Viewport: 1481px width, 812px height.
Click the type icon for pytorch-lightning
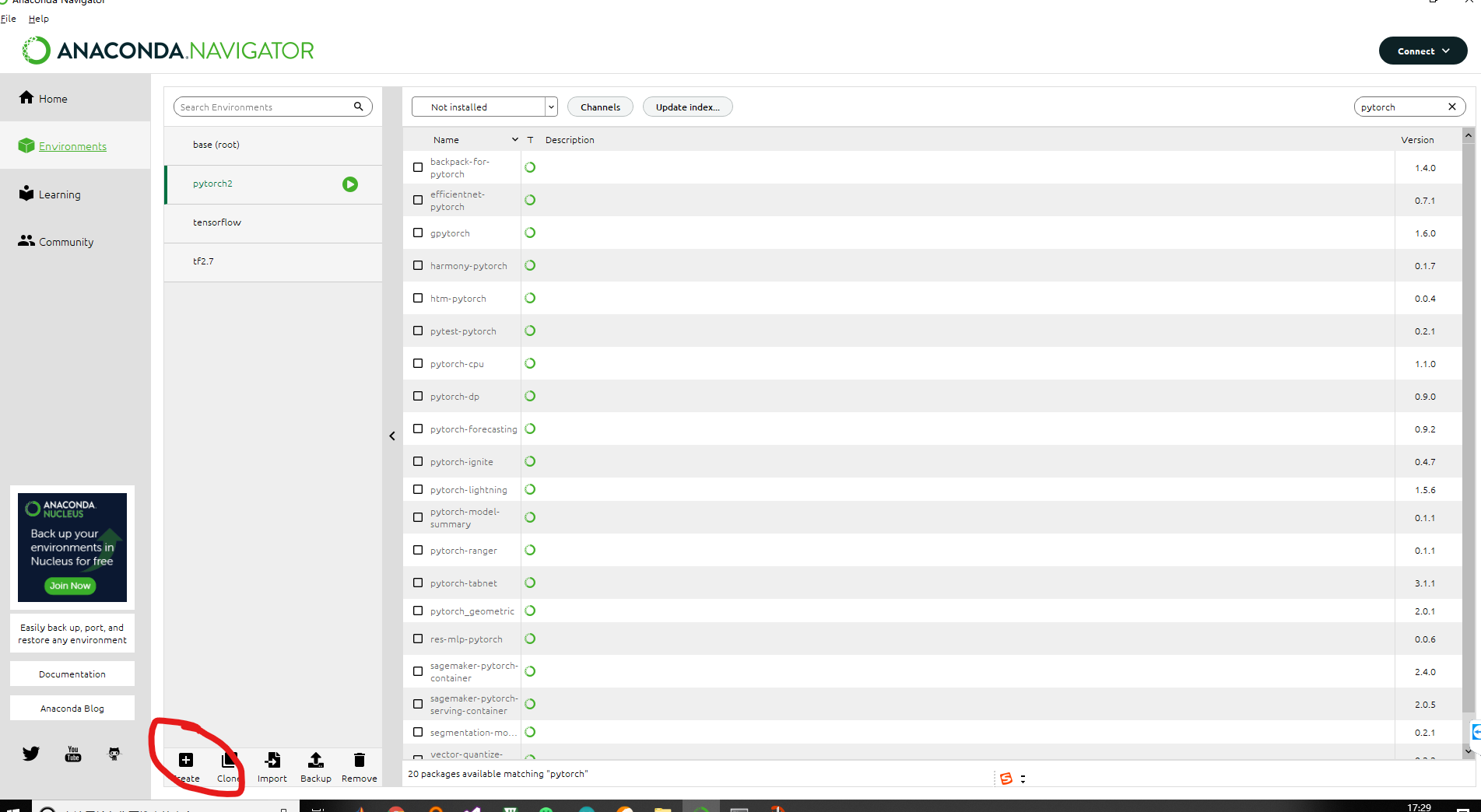point(530,489)
